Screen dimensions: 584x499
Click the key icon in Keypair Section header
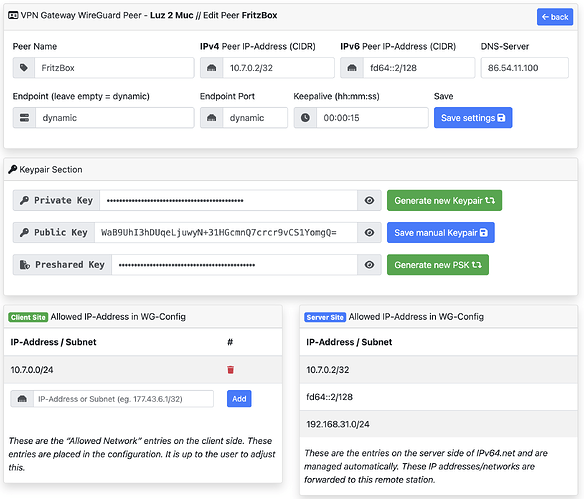[x=13, y=169]
